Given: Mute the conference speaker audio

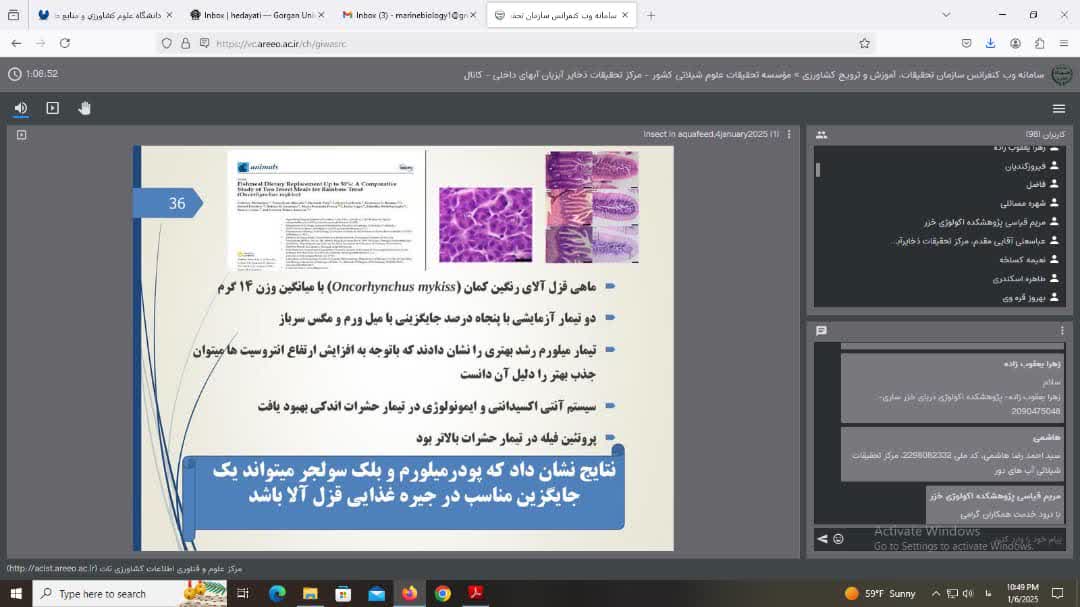Looking at the screenshot, I should [21, 108].
